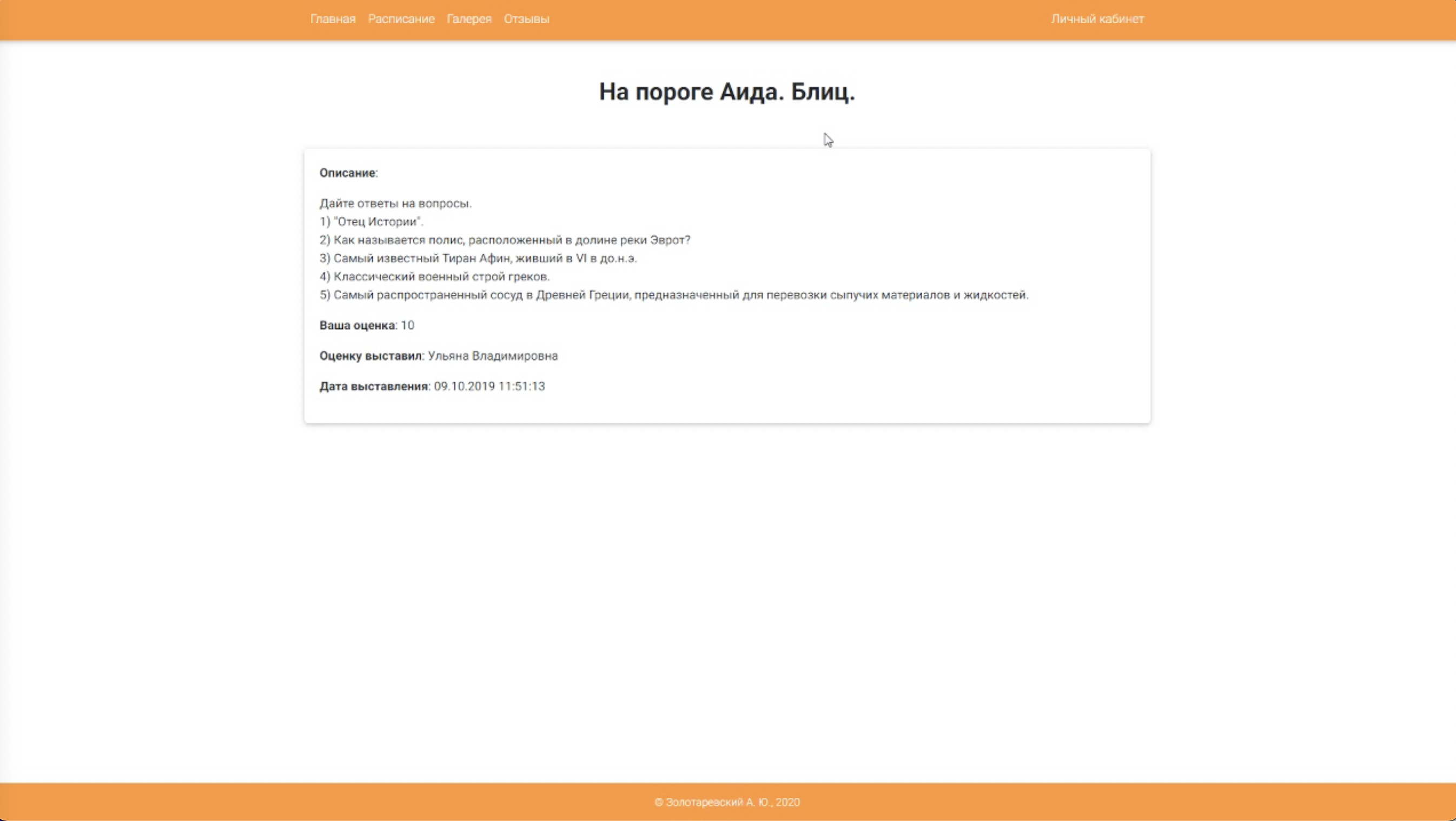Click the footer copyright Золотаревский А. Ю., 2020
Screen dimensions: 1456x821
pos(727,802)
